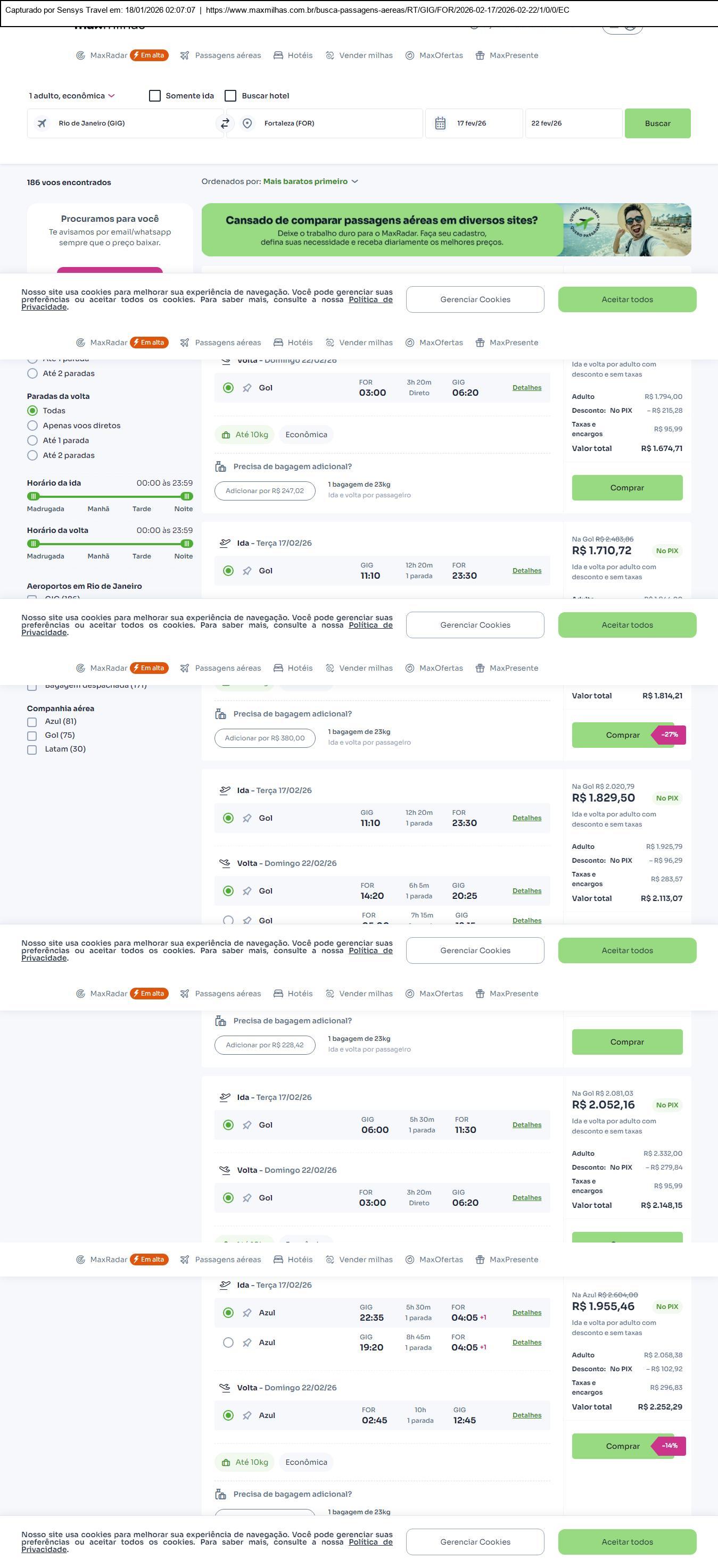Go to 'MaxOfertas' in the top navigation
The width and height of the screenshot is (718, 1568).
point(434,55)
